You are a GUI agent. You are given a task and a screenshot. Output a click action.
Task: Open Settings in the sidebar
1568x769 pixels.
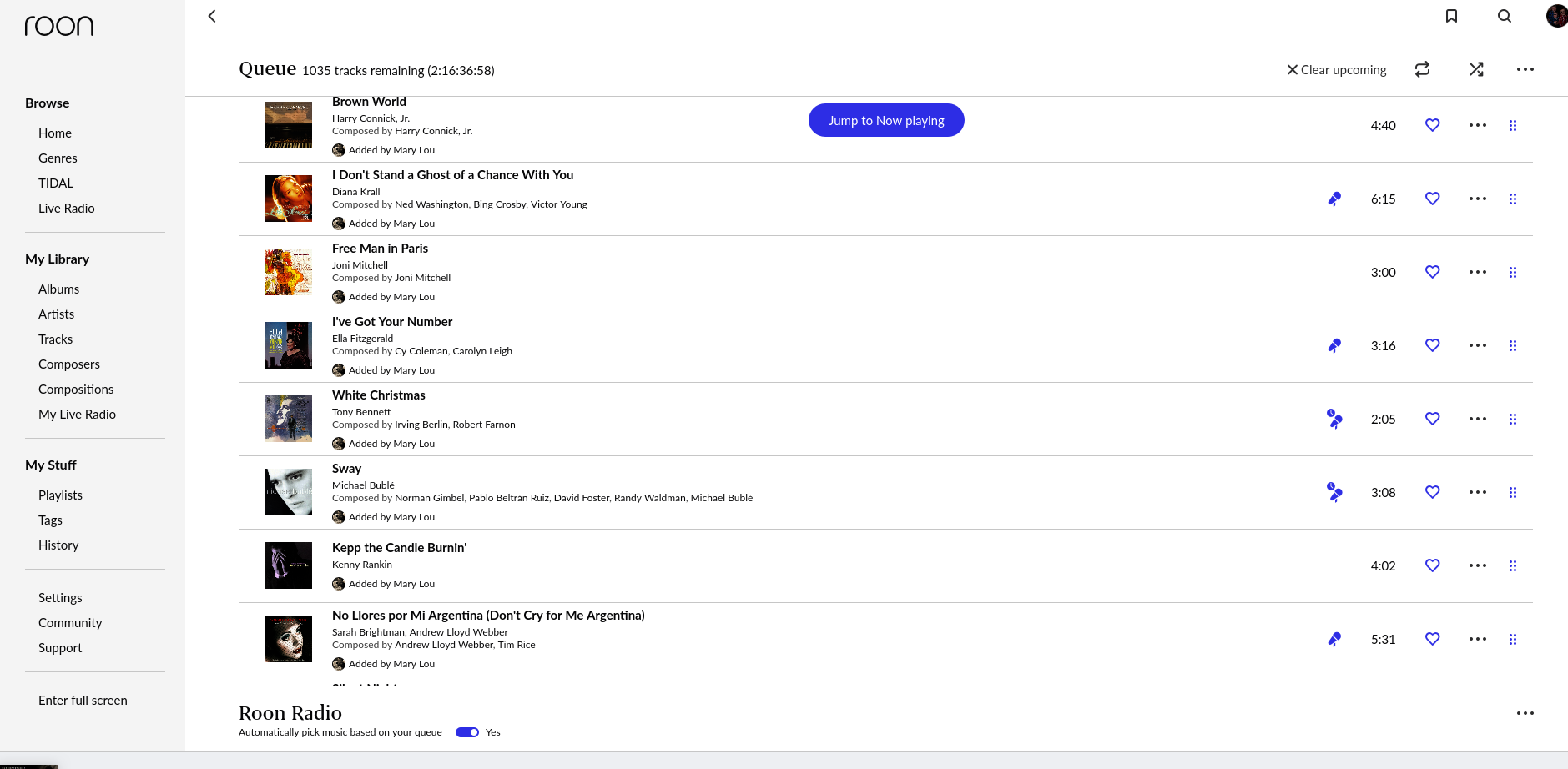click(x=60, y=598)
